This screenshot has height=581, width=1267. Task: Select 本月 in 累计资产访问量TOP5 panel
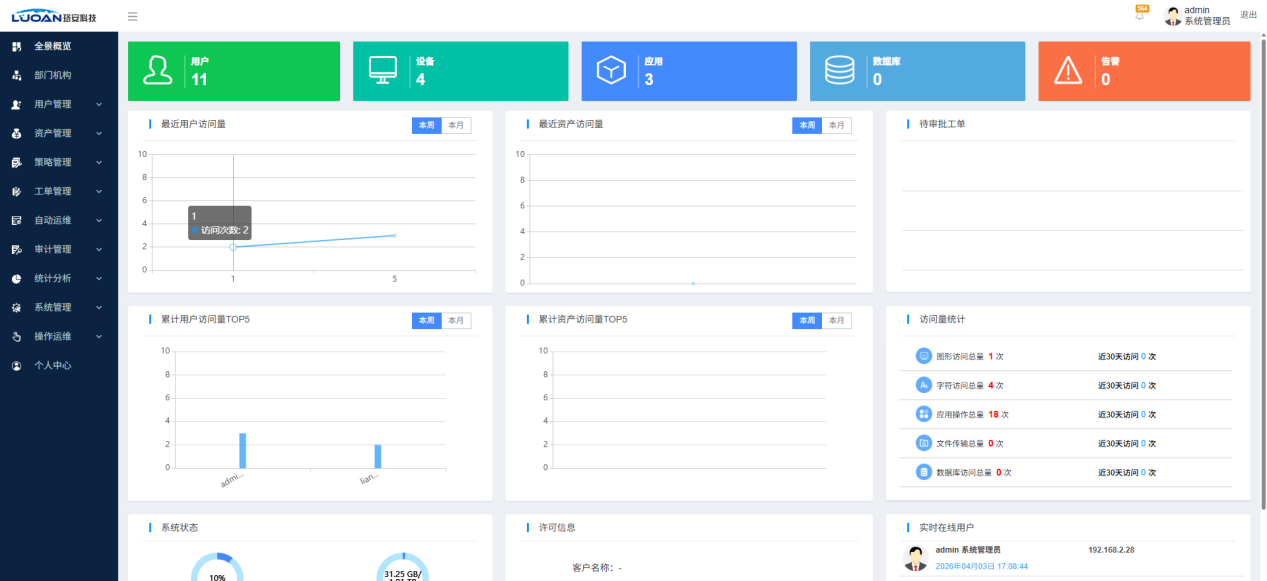[x=837, y=320]
